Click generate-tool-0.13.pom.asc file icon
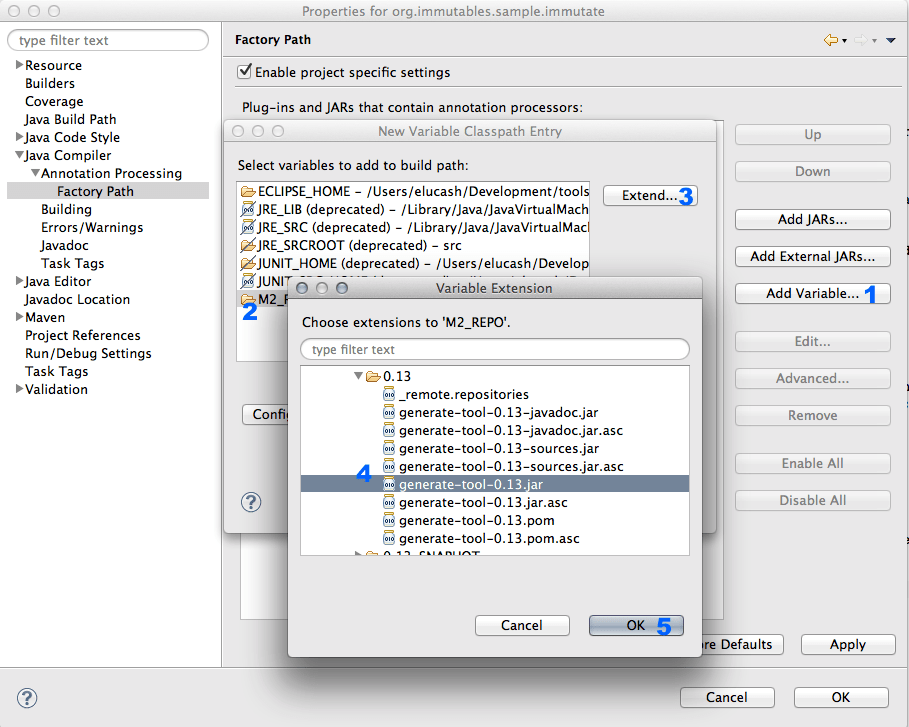Image resolution: width=909 pixels, height=727 pixels. [389, 539]
